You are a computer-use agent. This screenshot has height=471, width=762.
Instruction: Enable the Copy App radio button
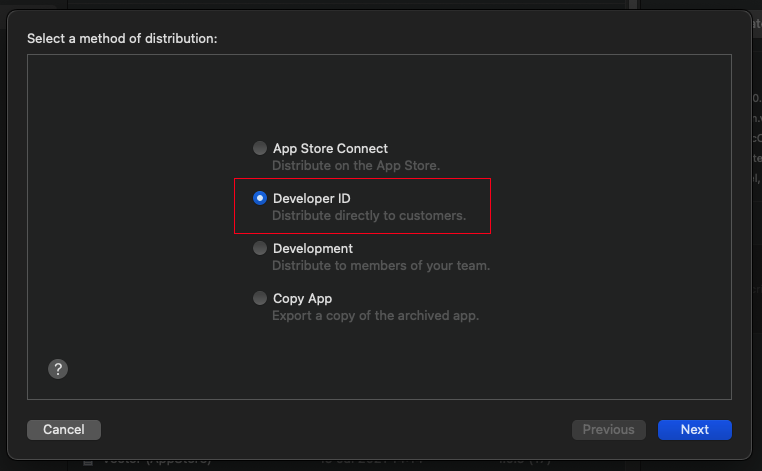(x=260, y=298)
